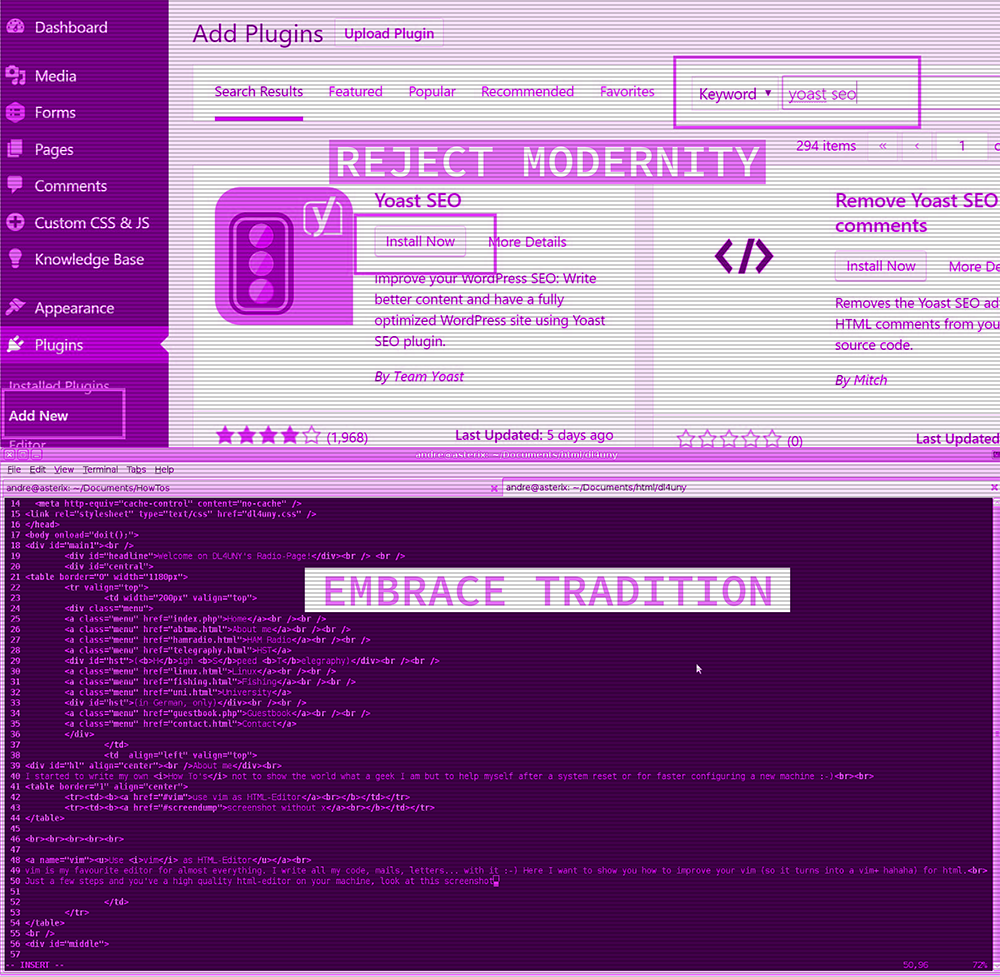Click the code brackets plugin thumbnail
The width and height of the screenshot is (1000, 977).
click(x=744, y=256)
